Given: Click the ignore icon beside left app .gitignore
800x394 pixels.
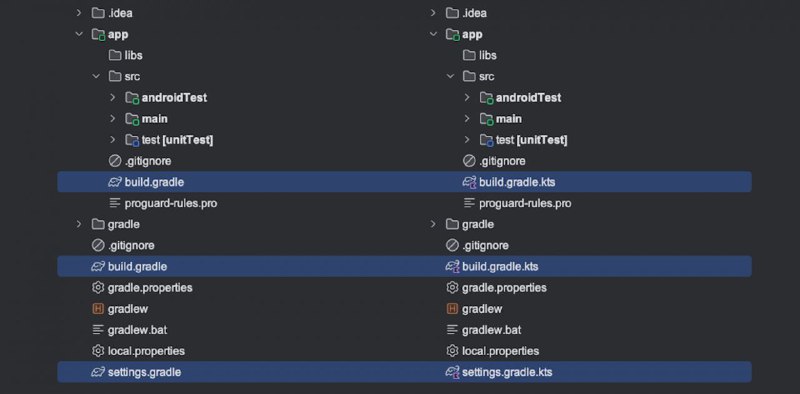Looking at the screenshot, I should 115,161.
